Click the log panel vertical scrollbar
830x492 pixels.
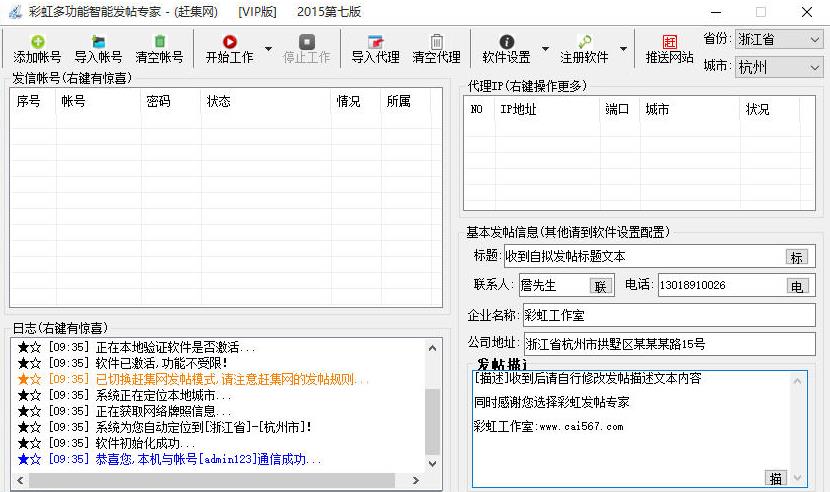point(432,410)
